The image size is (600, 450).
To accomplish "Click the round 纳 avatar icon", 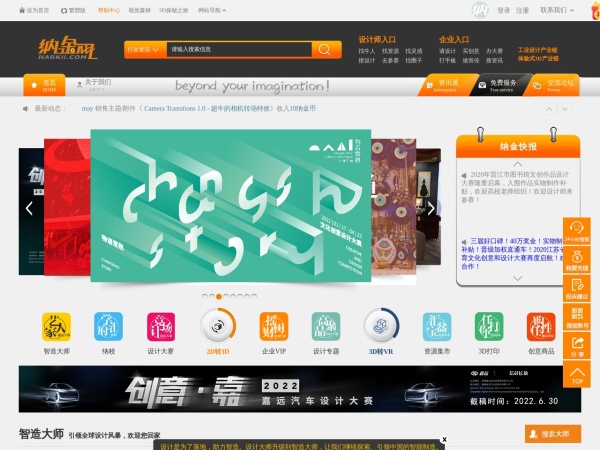I will pyautogui.click(x=480, y=10).
